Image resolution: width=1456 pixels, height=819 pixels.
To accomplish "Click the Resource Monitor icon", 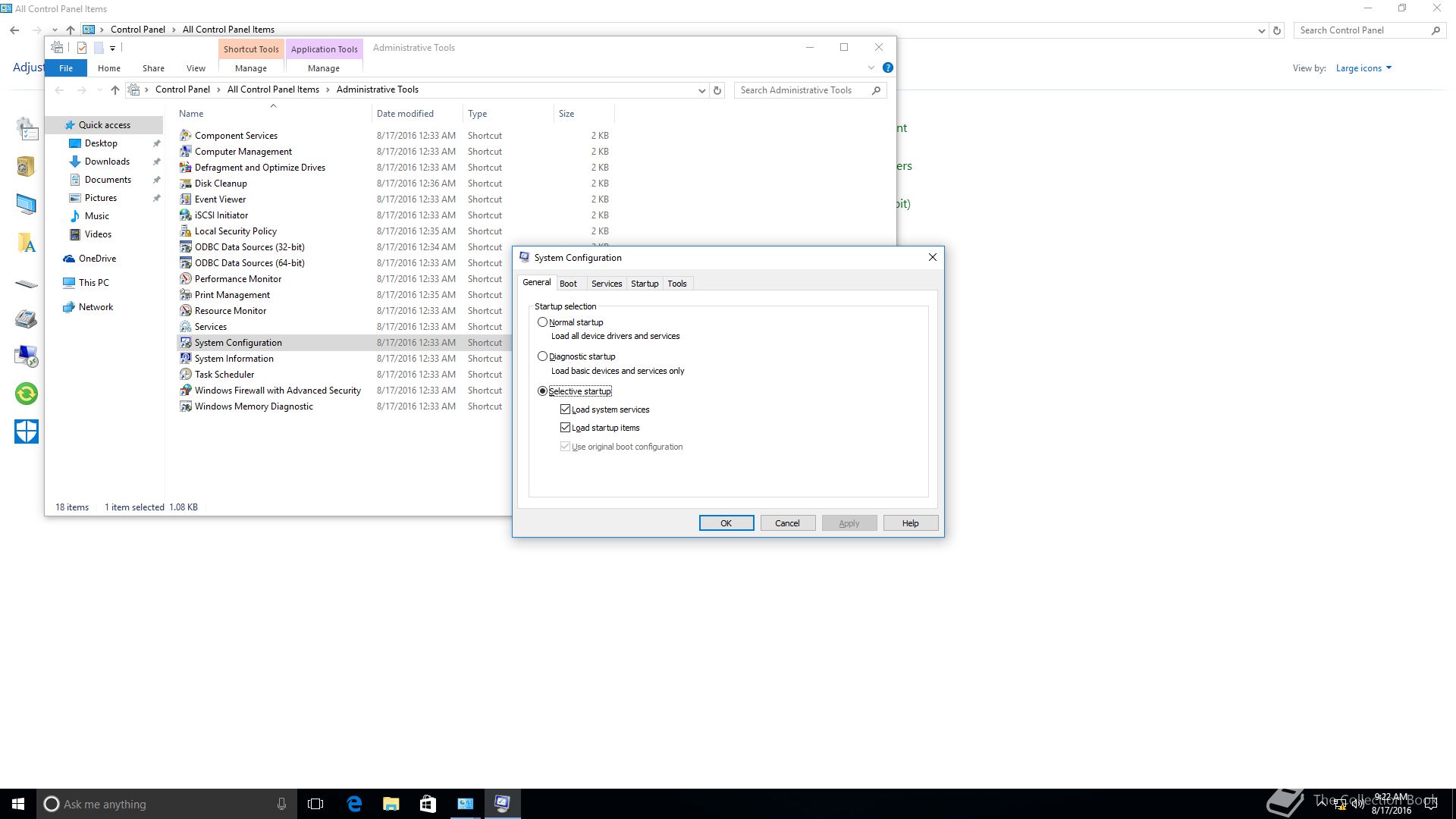I will pyautogui.click(x=186, y=311).
